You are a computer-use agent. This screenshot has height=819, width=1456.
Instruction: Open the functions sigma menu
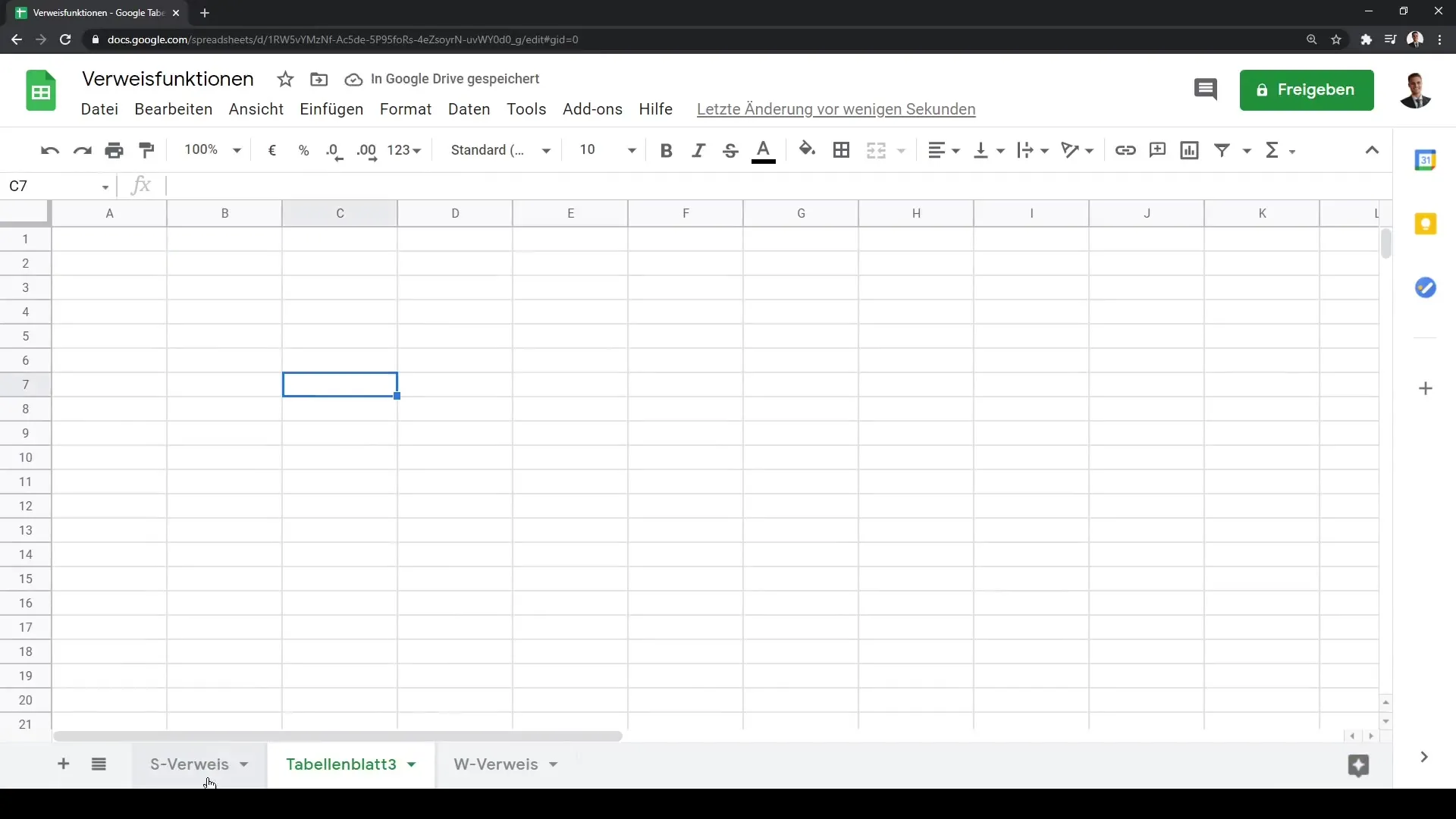1280,150
